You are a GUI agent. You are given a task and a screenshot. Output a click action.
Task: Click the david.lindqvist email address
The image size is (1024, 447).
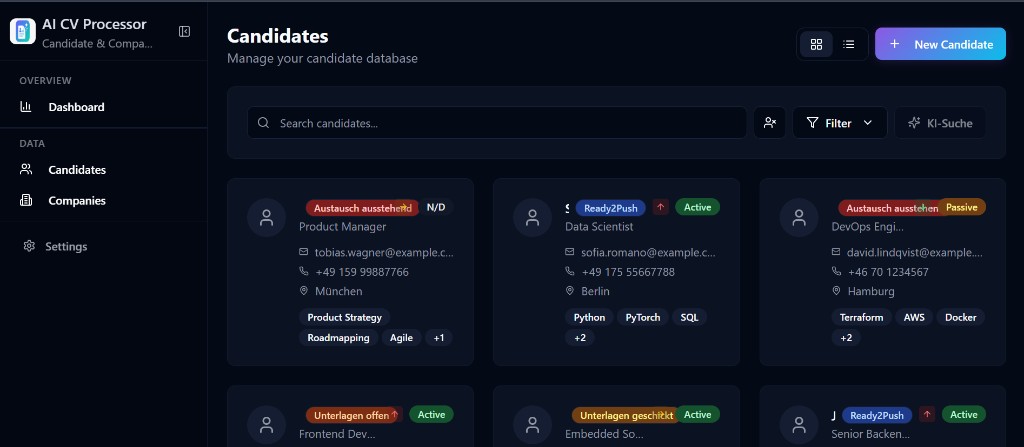pyautogui.click(x=915, y=252)
